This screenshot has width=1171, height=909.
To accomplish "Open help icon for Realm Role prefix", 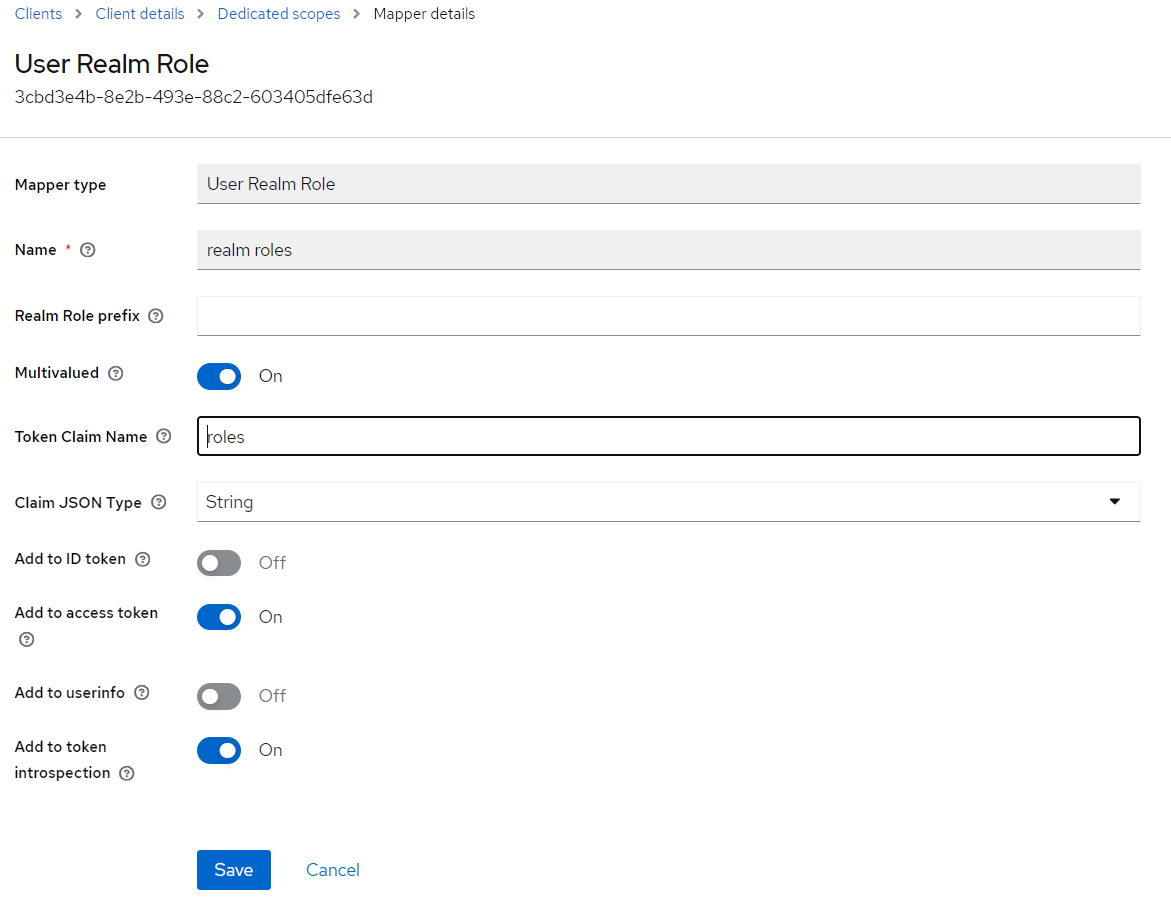I will pyautogui.click(x=155, y=316).
